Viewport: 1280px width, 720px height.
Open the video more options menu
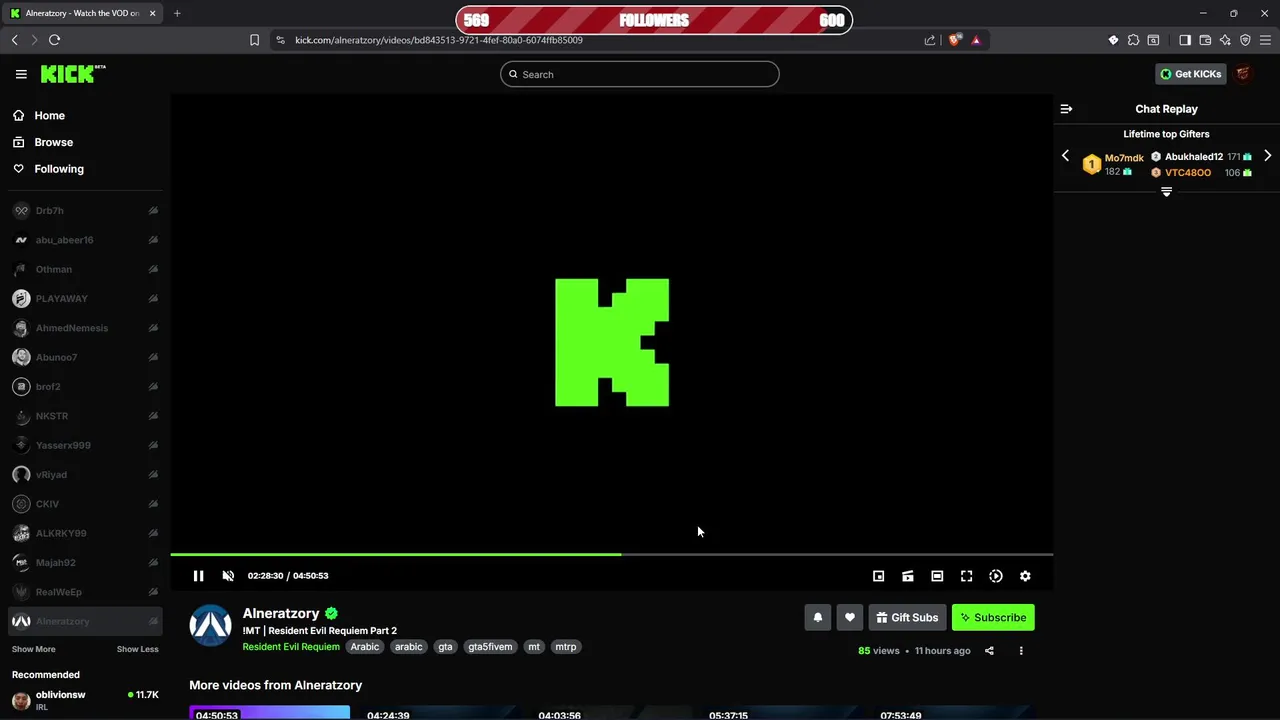[1021, 651]
